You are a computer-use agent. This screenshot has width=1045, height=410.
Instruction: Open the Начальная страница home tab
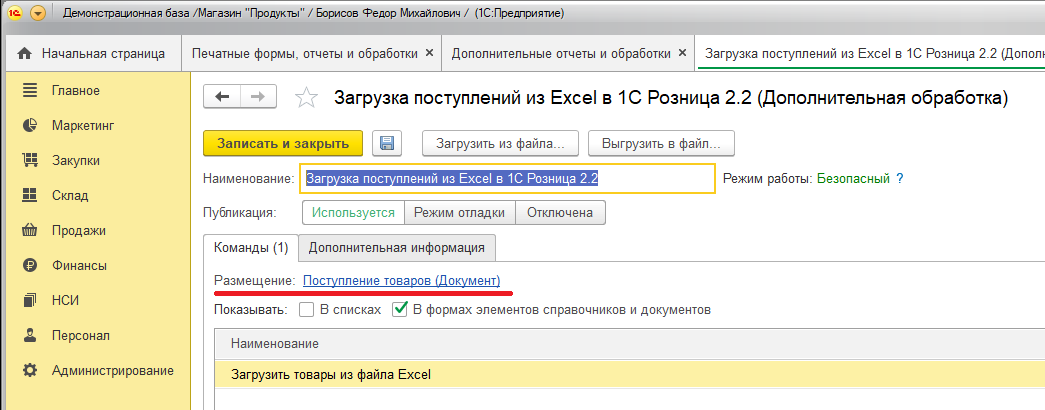pos(91,53)
